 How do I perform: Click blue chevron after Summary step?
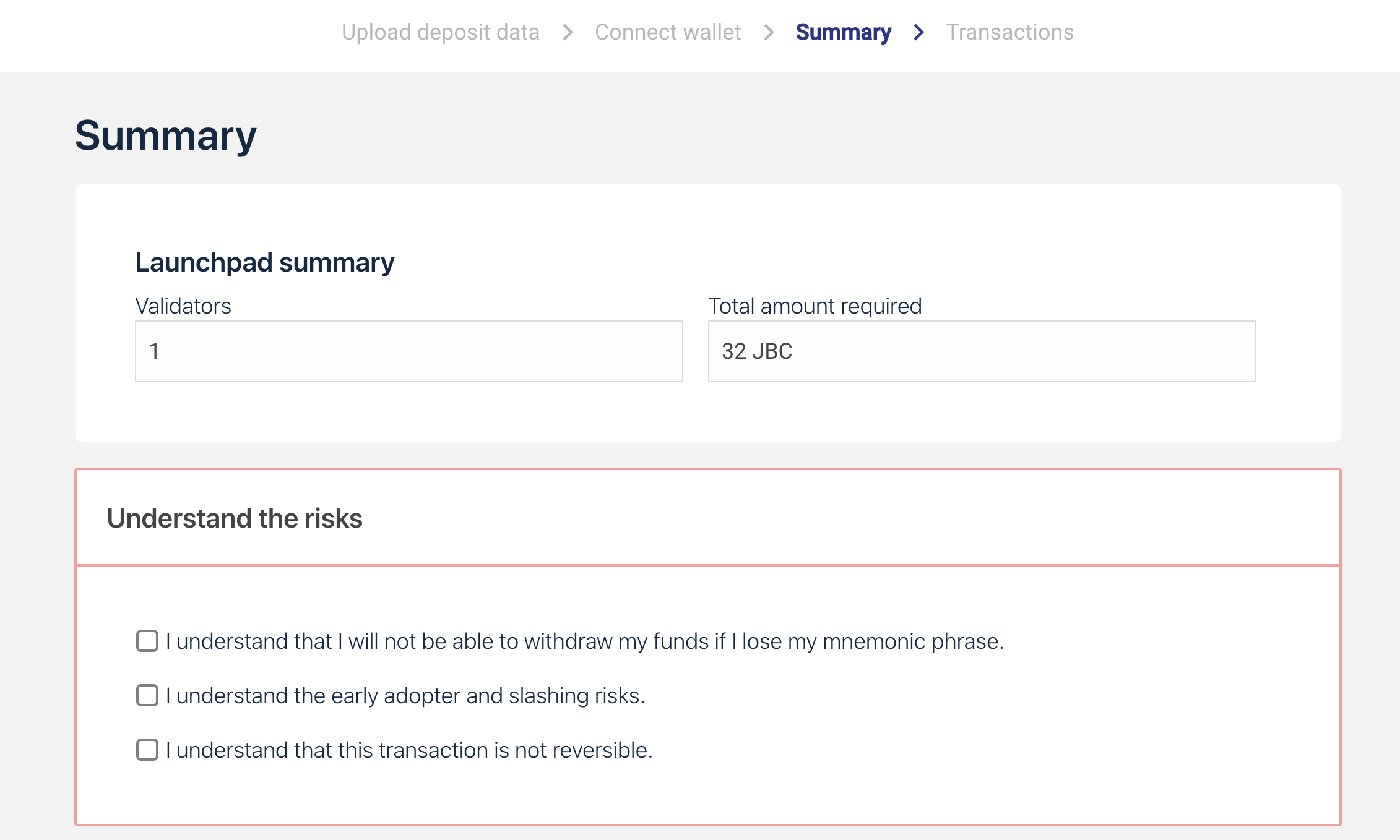pyautogui.click(x=919, y=32)
